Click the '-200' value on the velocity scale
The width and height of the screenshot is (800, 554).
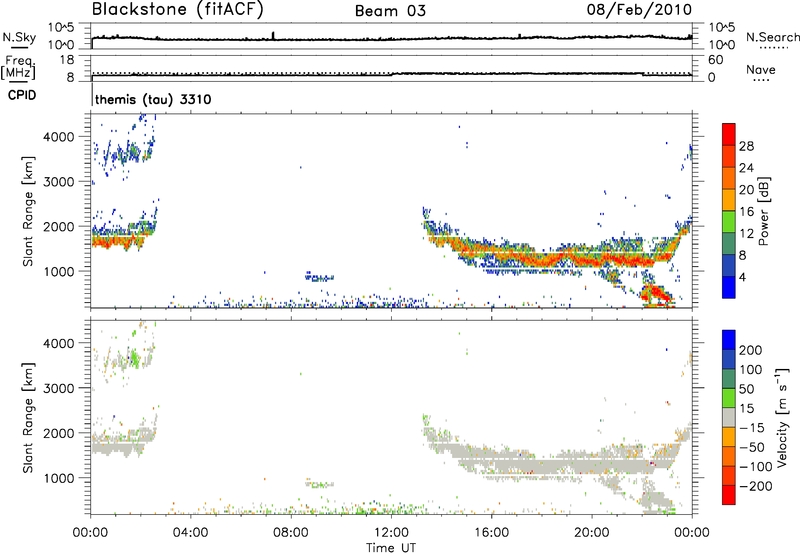click(x=756, y=486)
